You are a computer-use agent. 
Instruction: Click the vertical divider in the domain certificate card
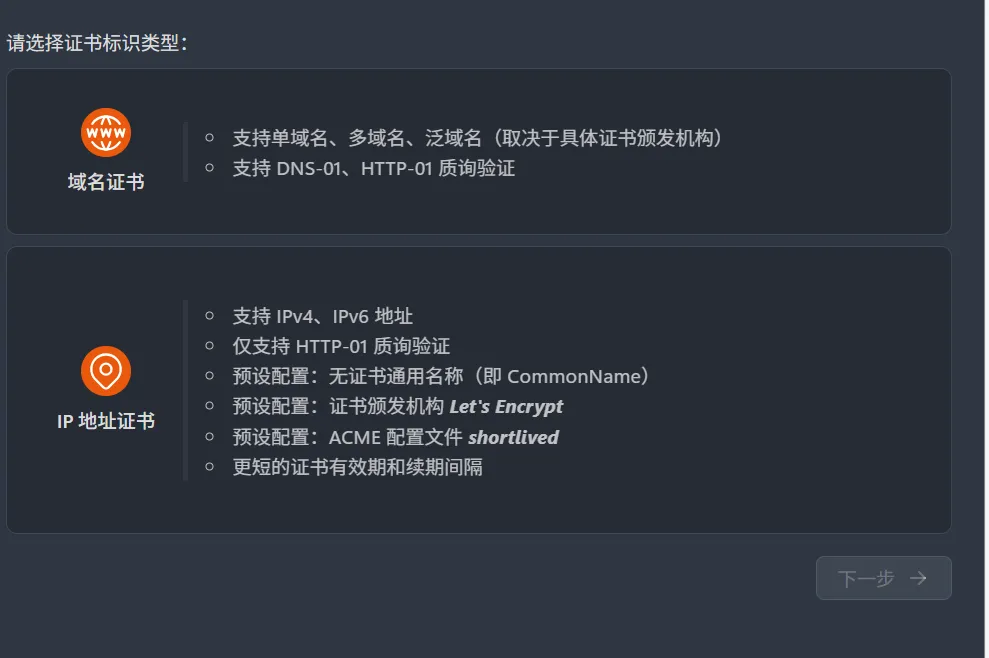(184, 151)
